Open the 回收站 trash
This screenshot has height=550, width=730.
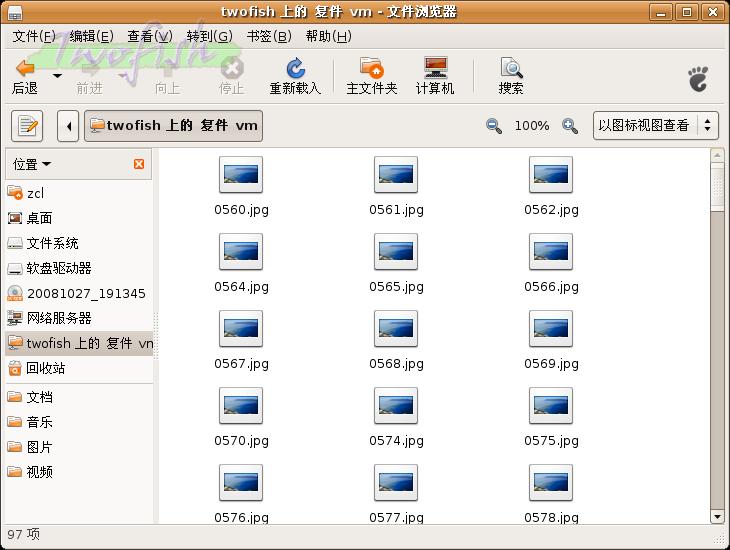tap(79, 368)
